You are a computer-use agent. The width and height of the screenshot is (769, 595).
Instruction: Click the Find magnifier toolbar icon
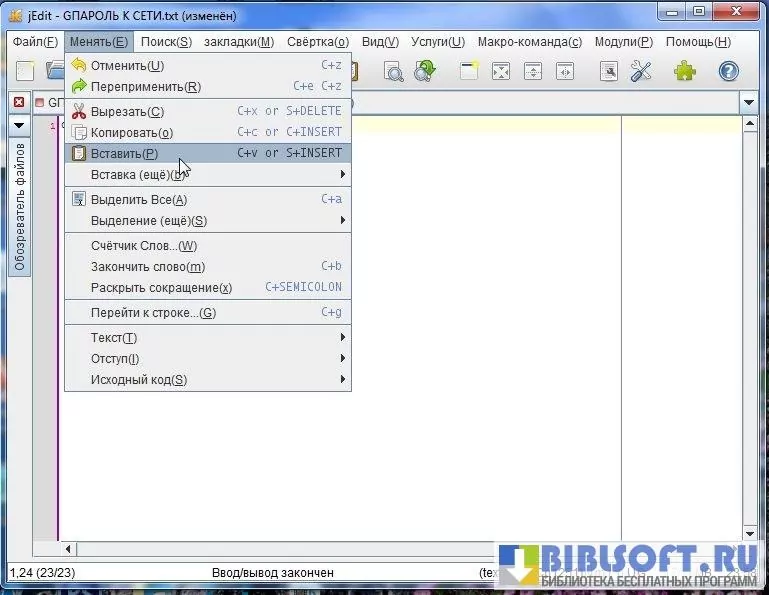[393, 71]
